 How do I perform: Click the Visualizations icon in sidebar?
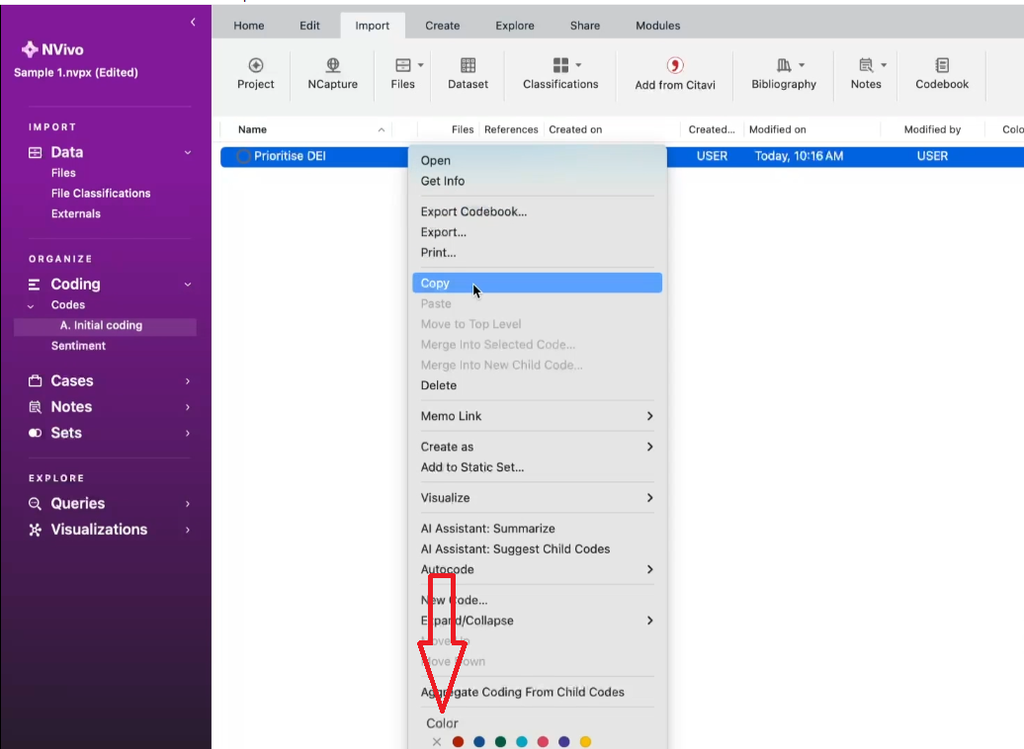pos(35,530)
